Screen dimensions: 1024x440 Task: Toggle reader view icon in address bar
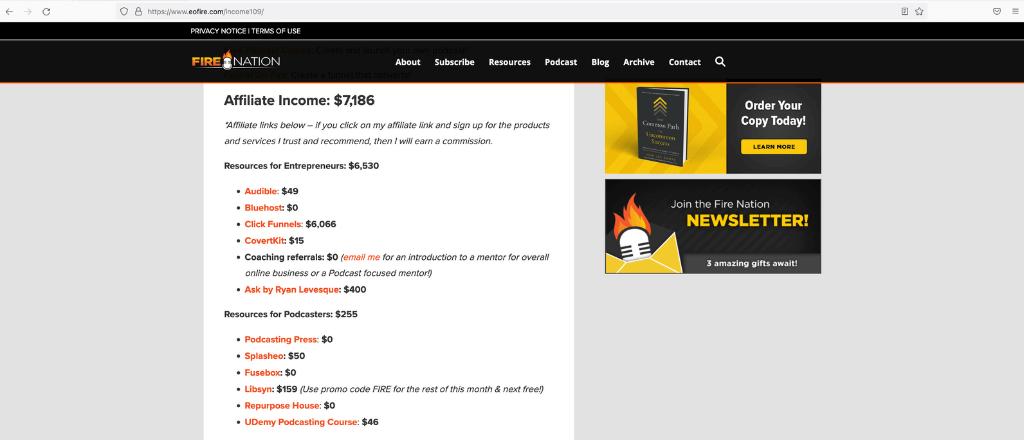904,11
